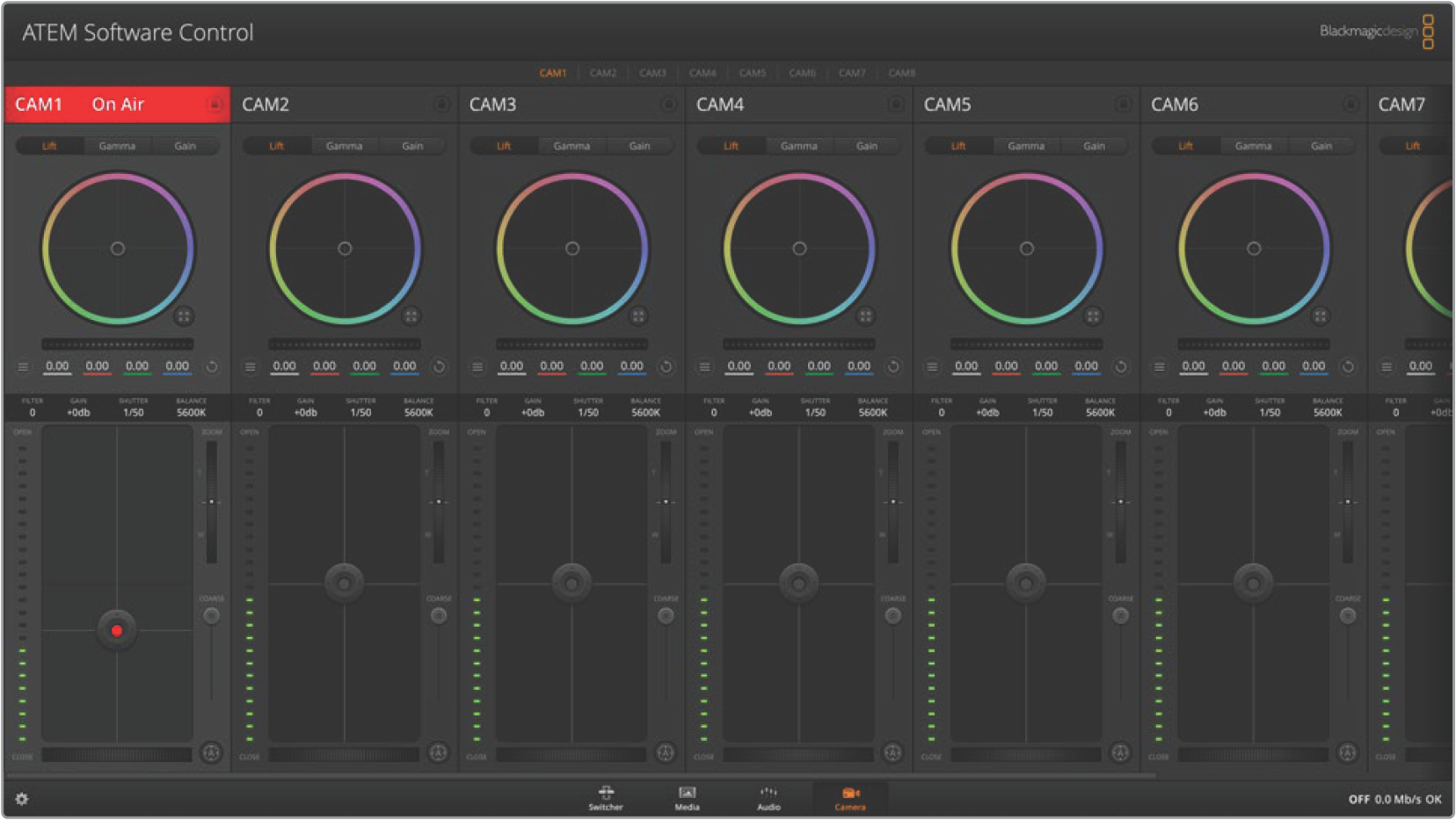Screen dimensions: 1456x820
Task: Toggle the CAM1 lock icon
Action: (214, 105)
